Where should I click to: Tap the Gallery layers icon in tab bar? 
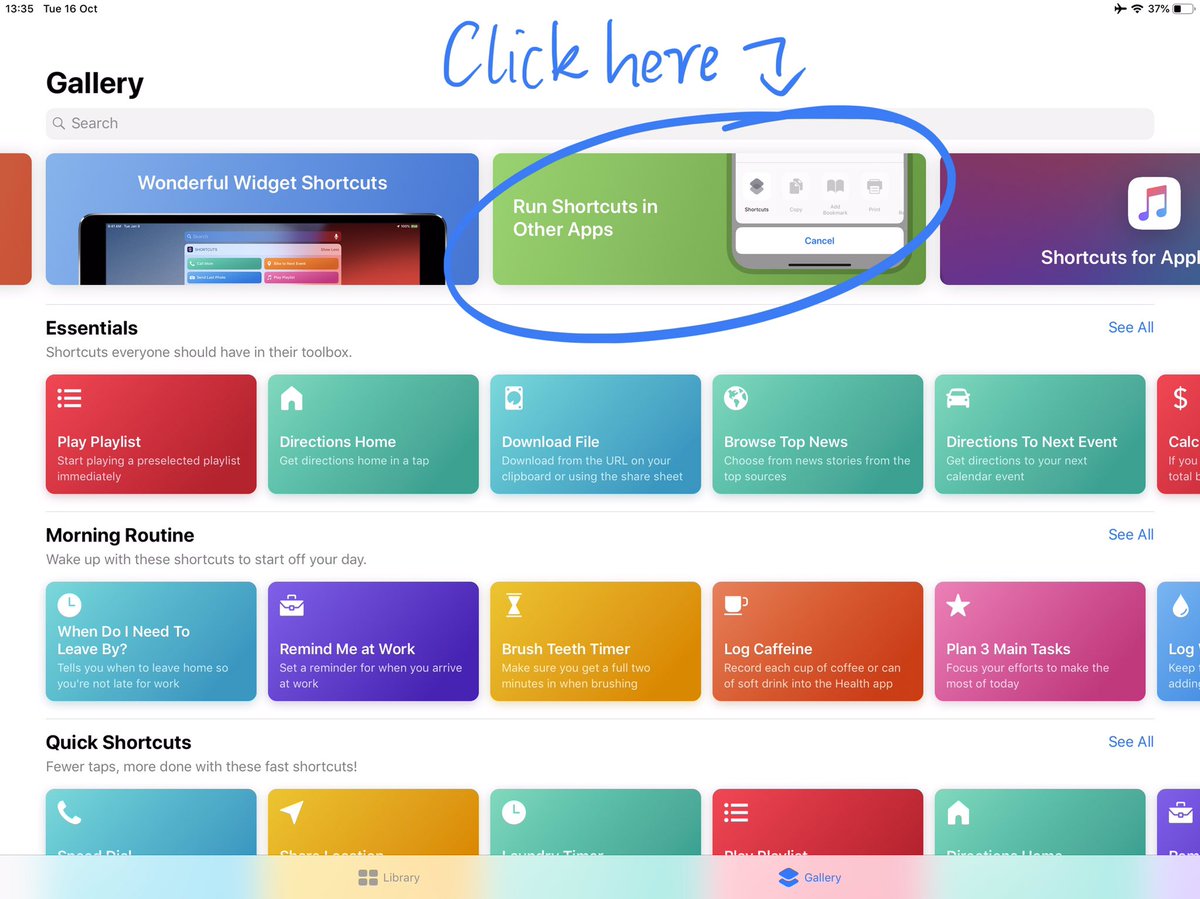[788, 878]
